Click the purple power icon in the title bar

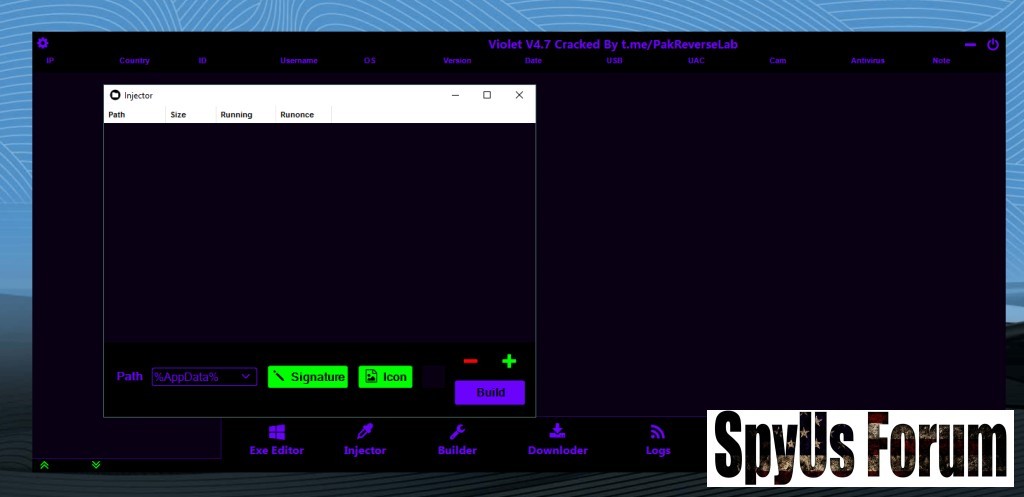click(x=992, y=44)
